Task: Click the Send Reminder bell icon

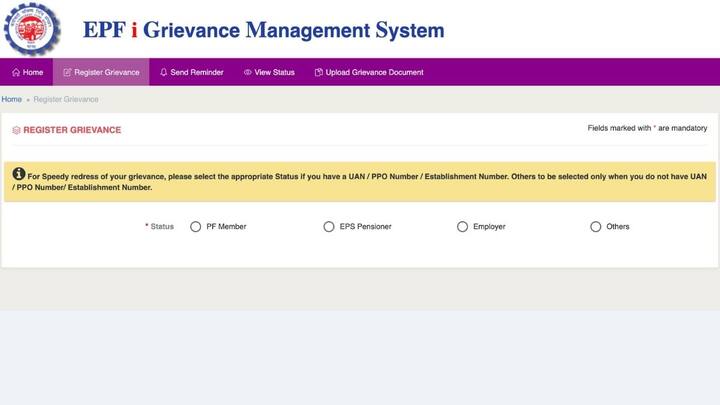Action: pyautogui.click(x=163, y=72)
